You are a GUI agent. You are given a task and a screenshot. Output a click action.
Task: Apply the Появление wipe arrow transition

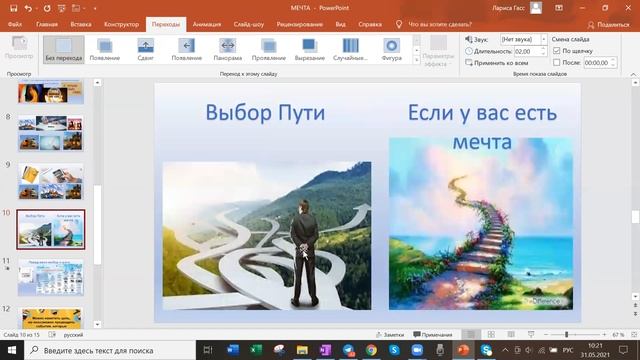tap(187, 49)
